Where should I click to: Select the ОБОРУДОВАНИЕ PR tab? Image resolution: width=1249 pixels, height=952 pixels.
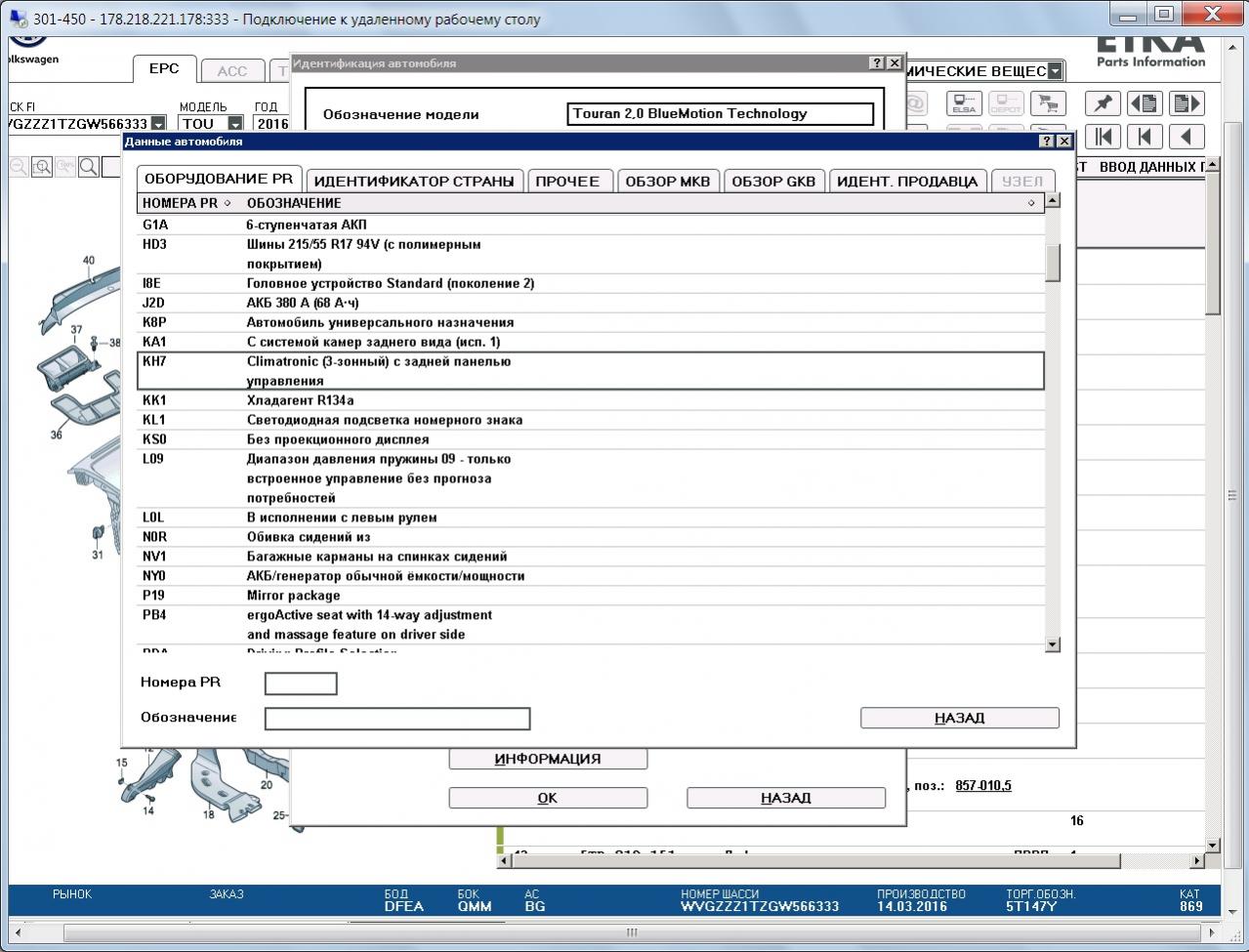tap(219, 179)
